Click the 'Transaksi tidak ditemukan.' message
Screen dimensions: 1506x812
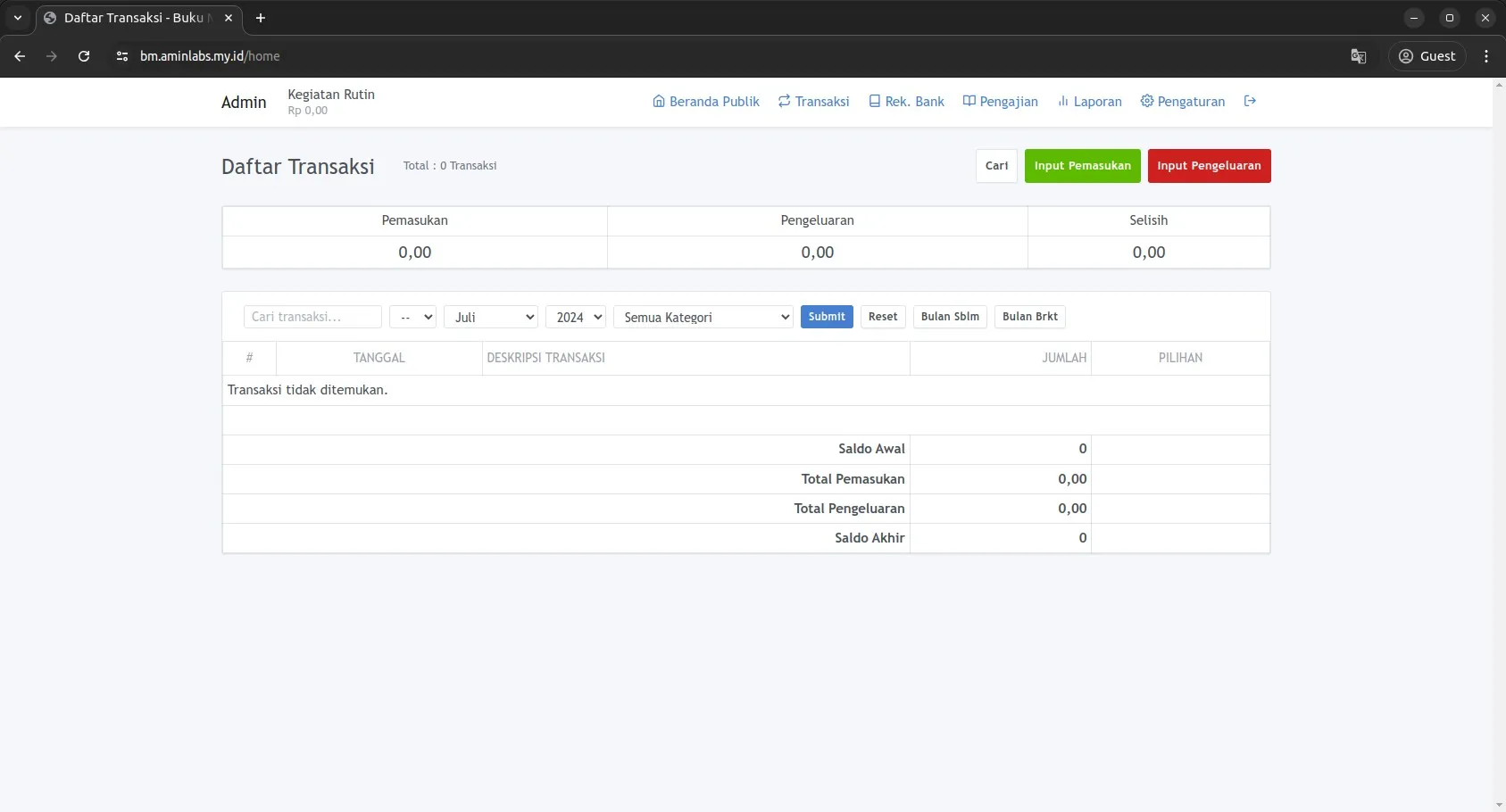coord(307,390)
